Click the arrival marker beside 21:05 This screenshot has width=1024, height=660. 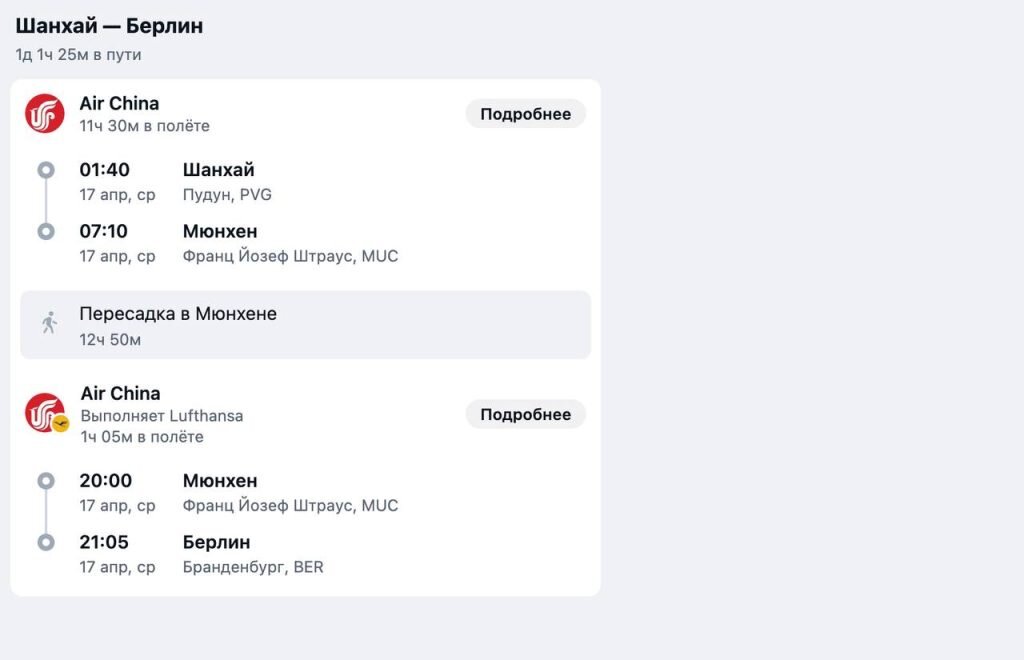pyautogui.click(x=44, y=542)
